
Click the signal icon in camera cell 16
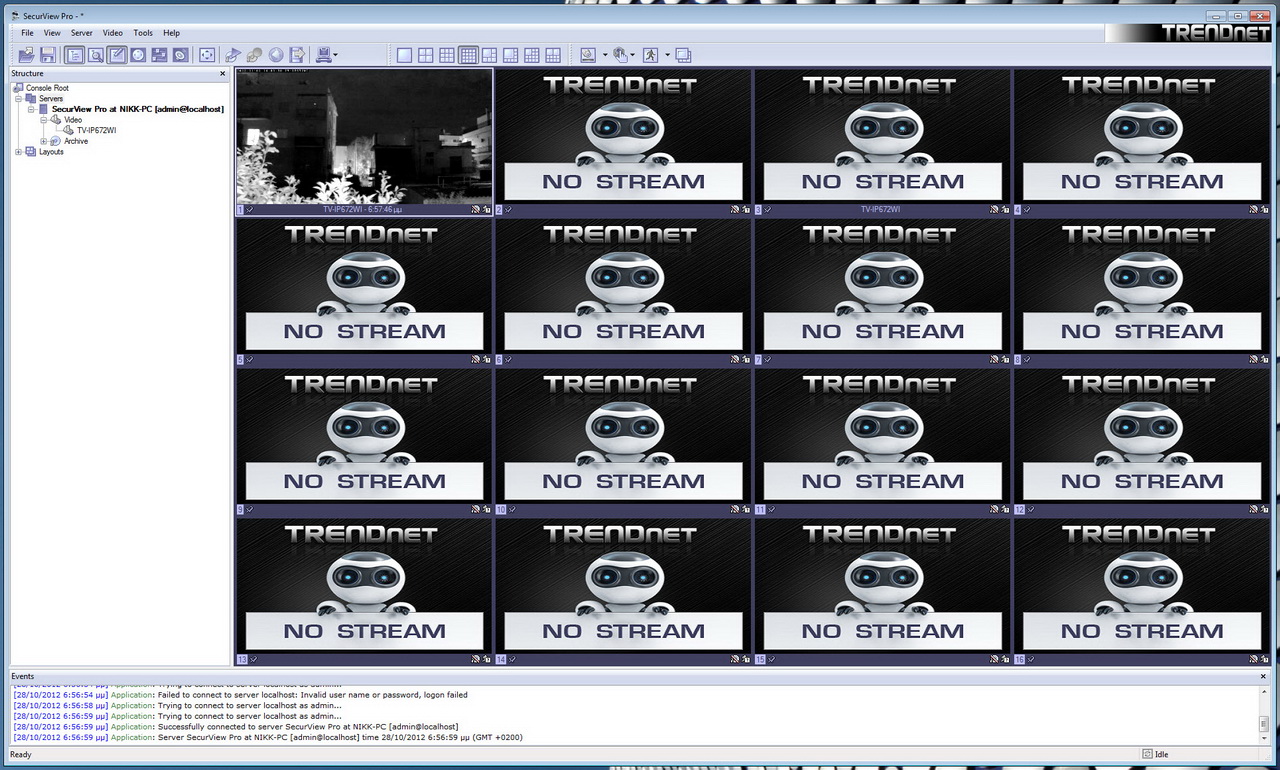pyautogui.click(x=1253, y=660)
